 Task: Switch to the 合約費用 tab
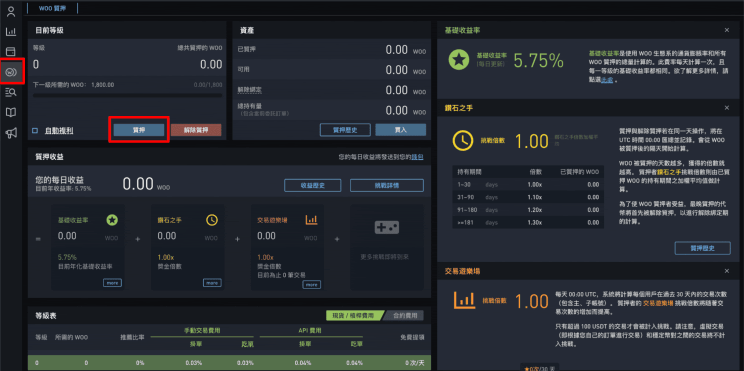404,315
